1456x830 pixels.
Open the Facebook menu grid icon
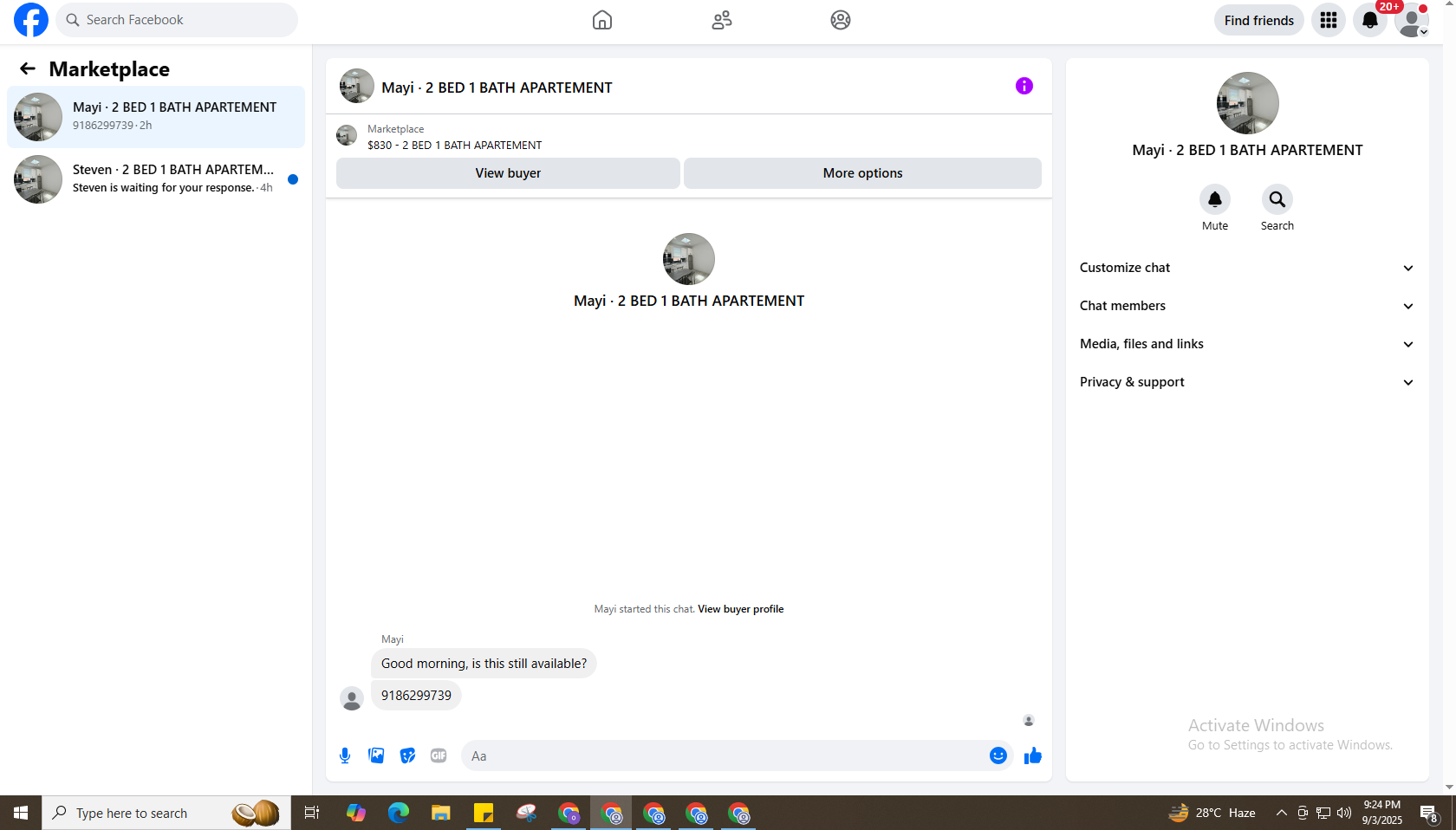click(x=1329, y=20)
